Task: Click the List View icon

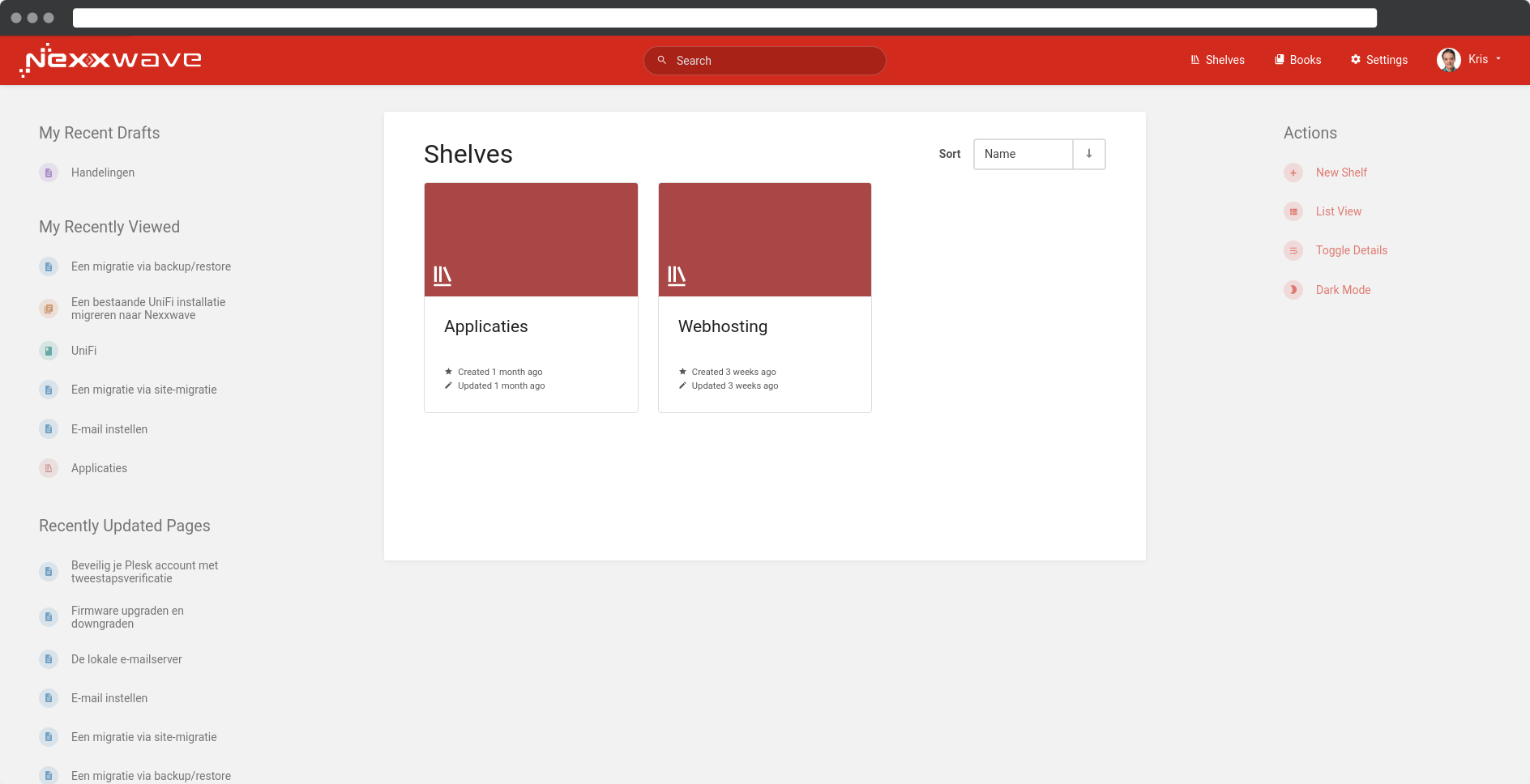Action: 1293,211
